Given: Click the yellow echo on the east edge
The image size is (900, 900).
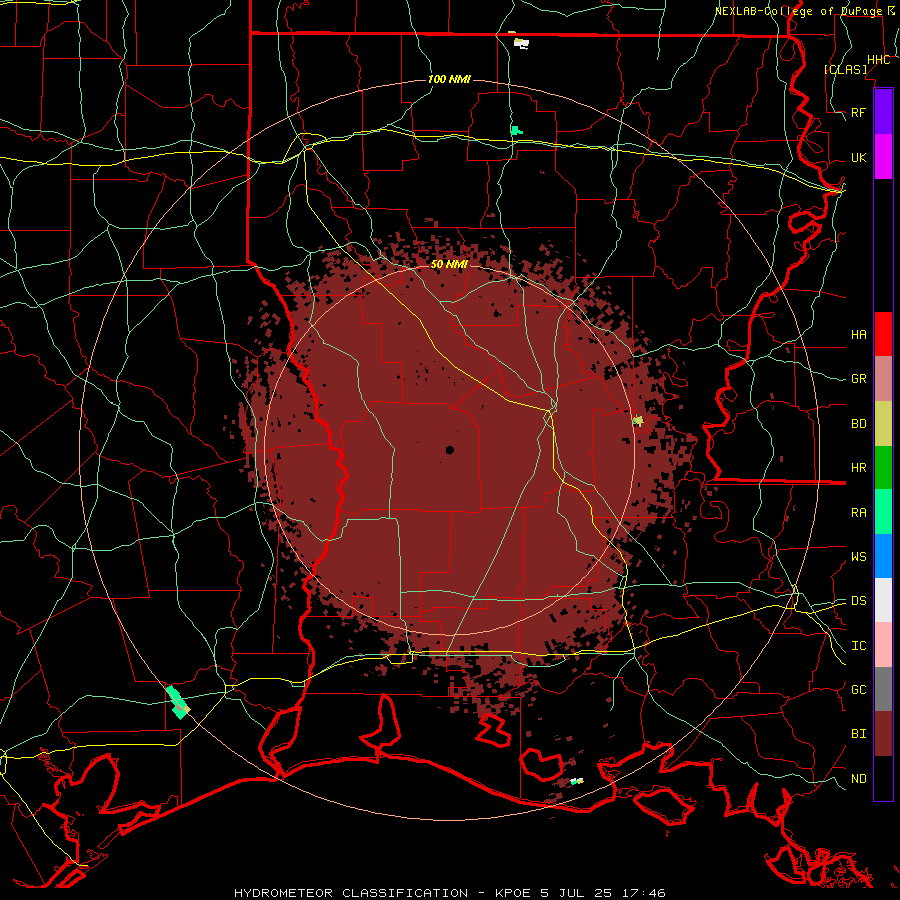Looking at the screenshot, I should (x=638, y=421).
